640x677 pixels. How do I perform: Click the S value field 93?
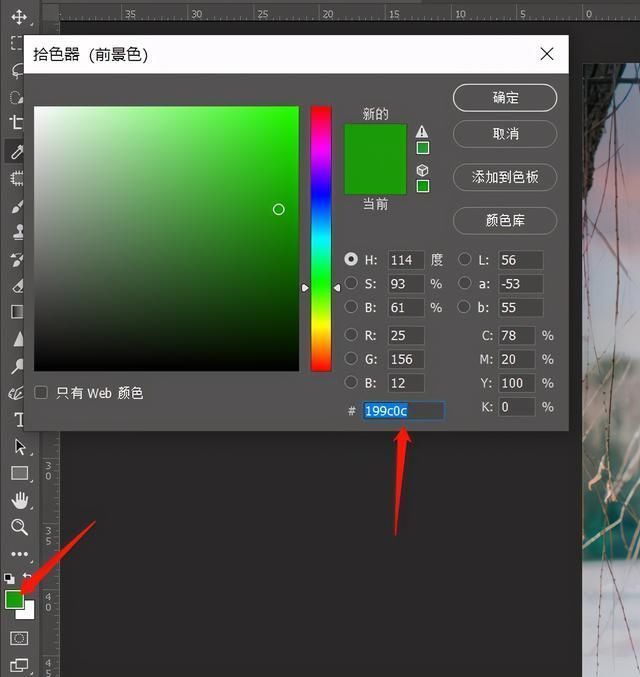pyautogui.click(x=406, y=284)
